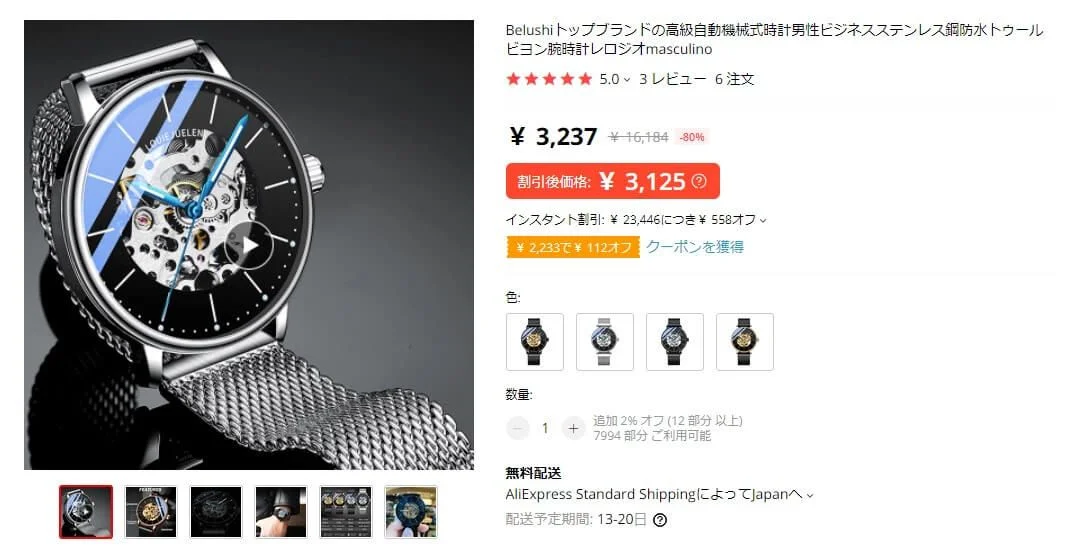The image size is (1070, 548).
Task: Expand instant discount details chevron
Action: pyautogui.click(x=763, y=220)
